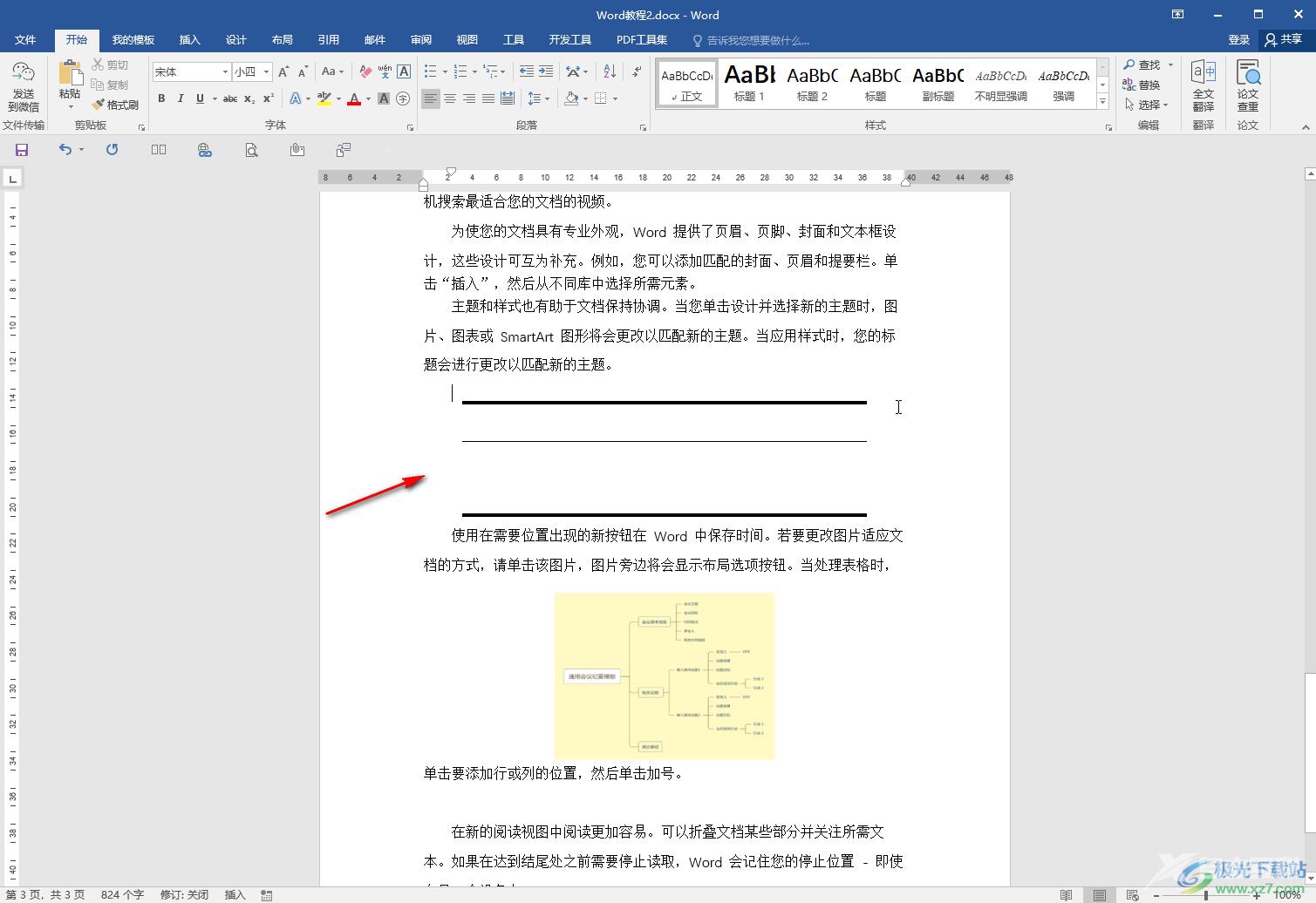Image resolution: width=1316 pixels, height=903 pixels.
Task: Switch to Web Layout view in status bar
Action: pos(1132,895)
